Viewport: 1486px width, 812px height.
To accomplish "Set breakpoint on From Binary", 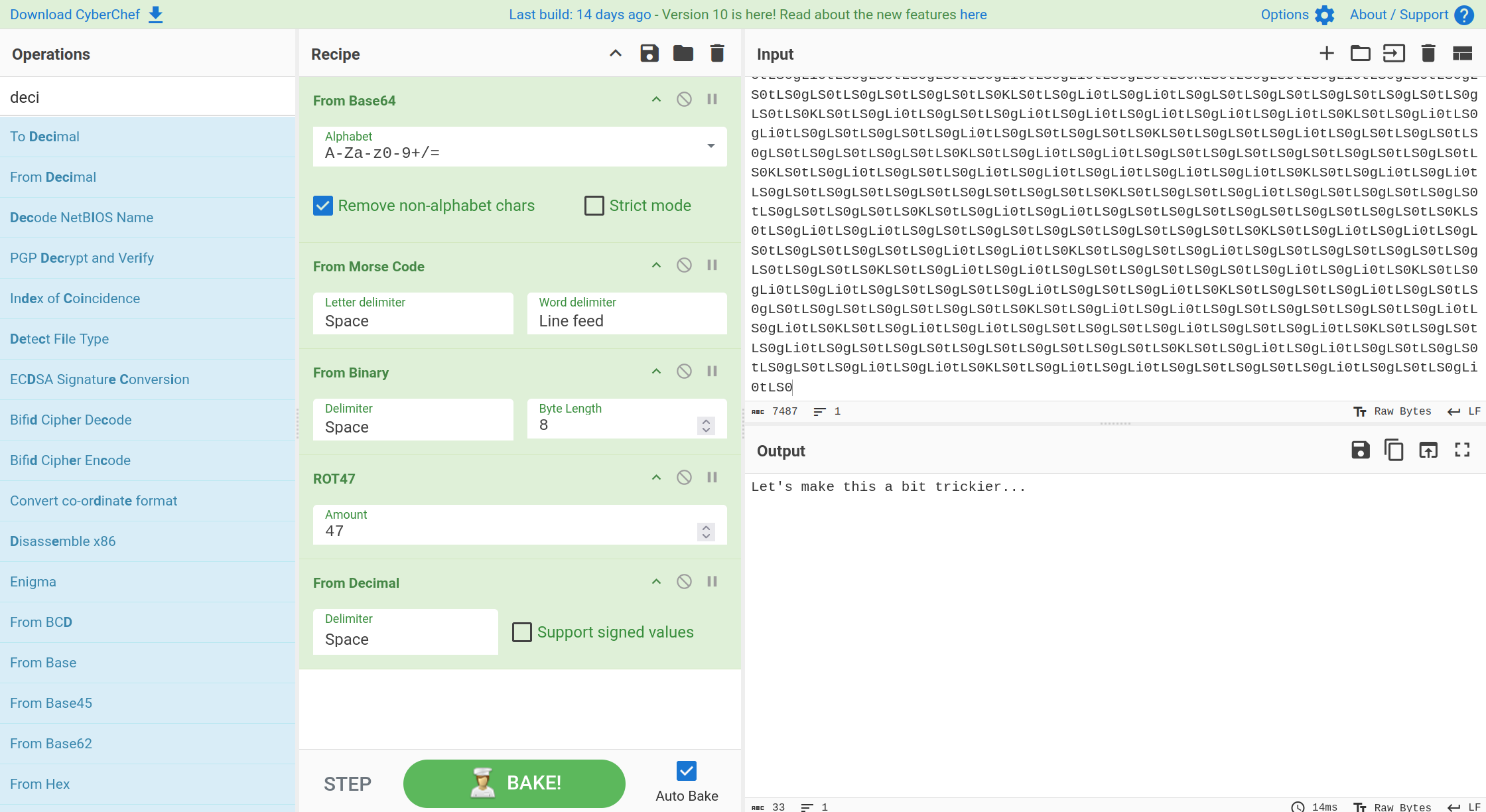I will click(712, 372).
